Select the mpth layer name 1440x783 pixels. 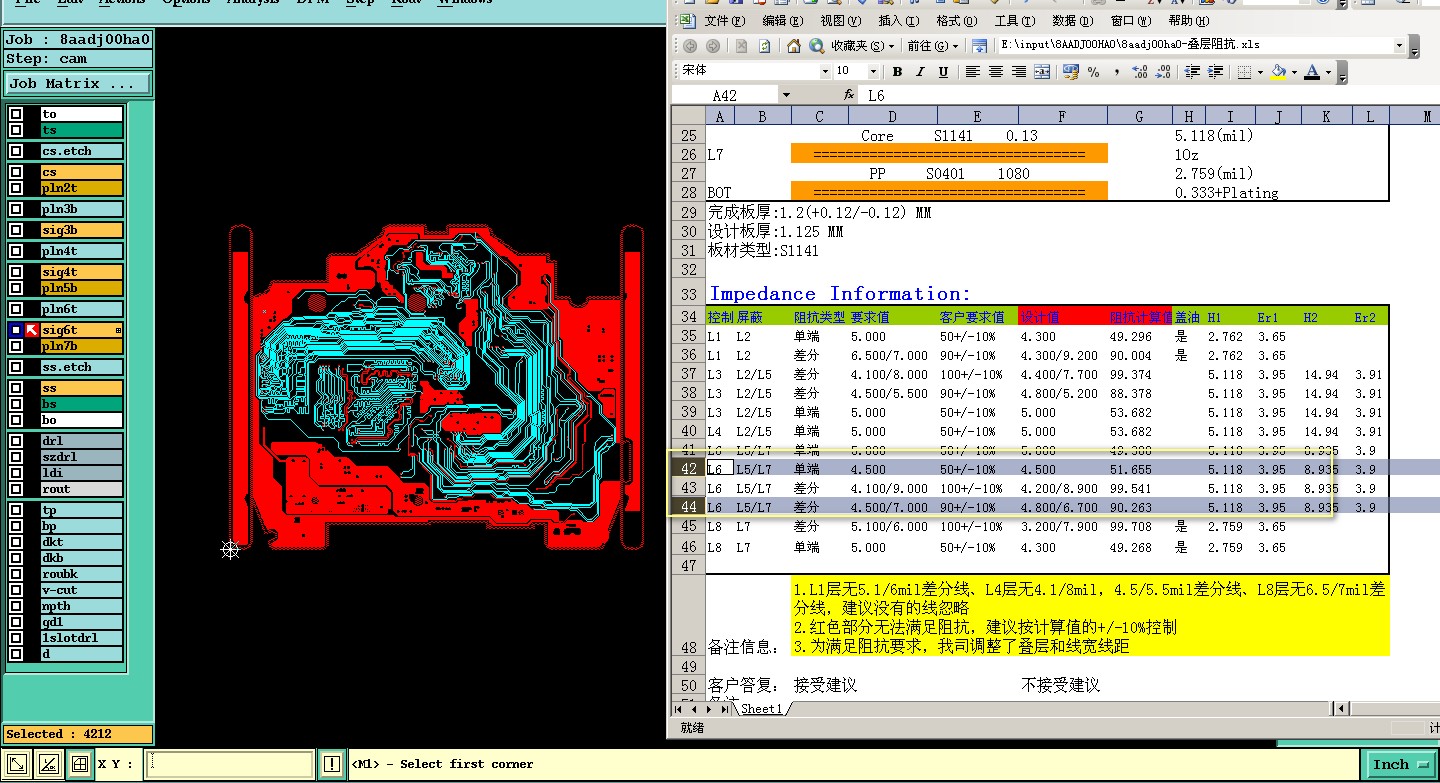tap(81, 606)
